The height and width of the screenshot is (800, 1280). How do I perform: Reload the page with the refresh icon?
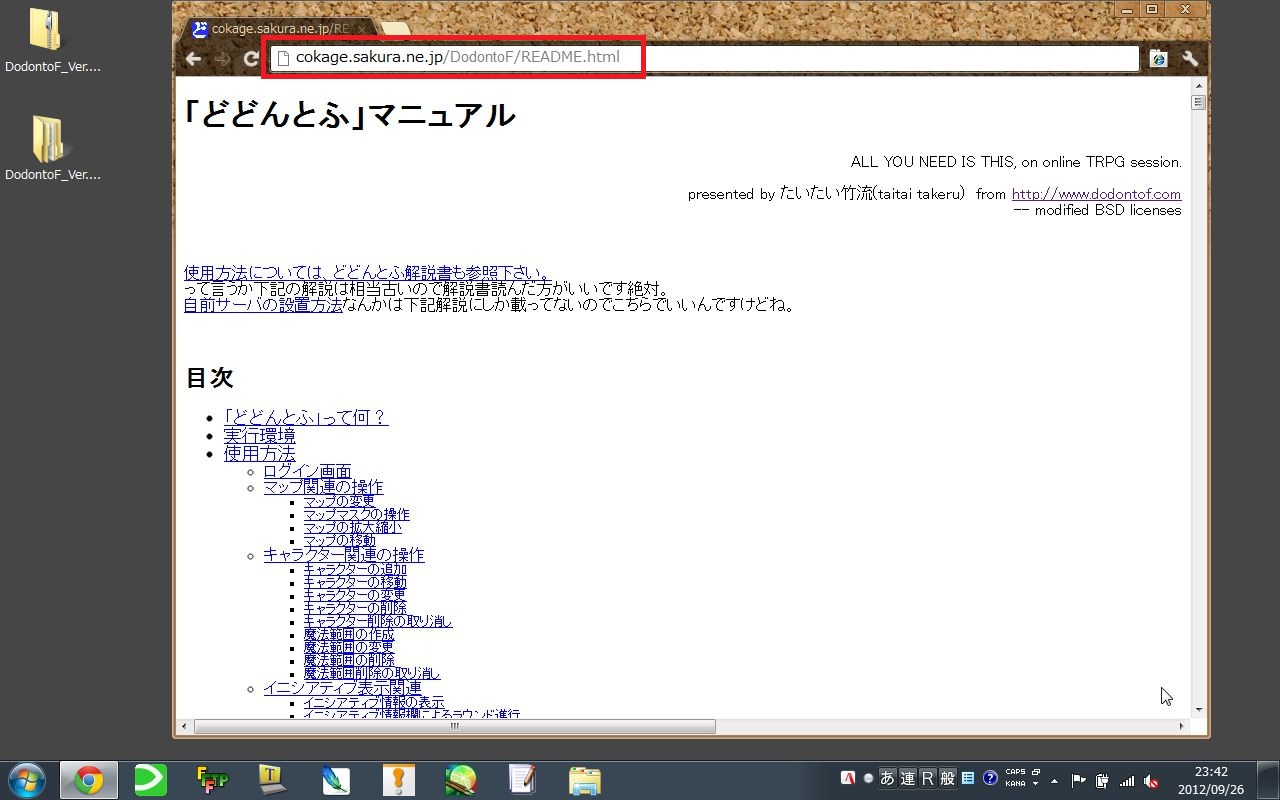tap(251, 59)
